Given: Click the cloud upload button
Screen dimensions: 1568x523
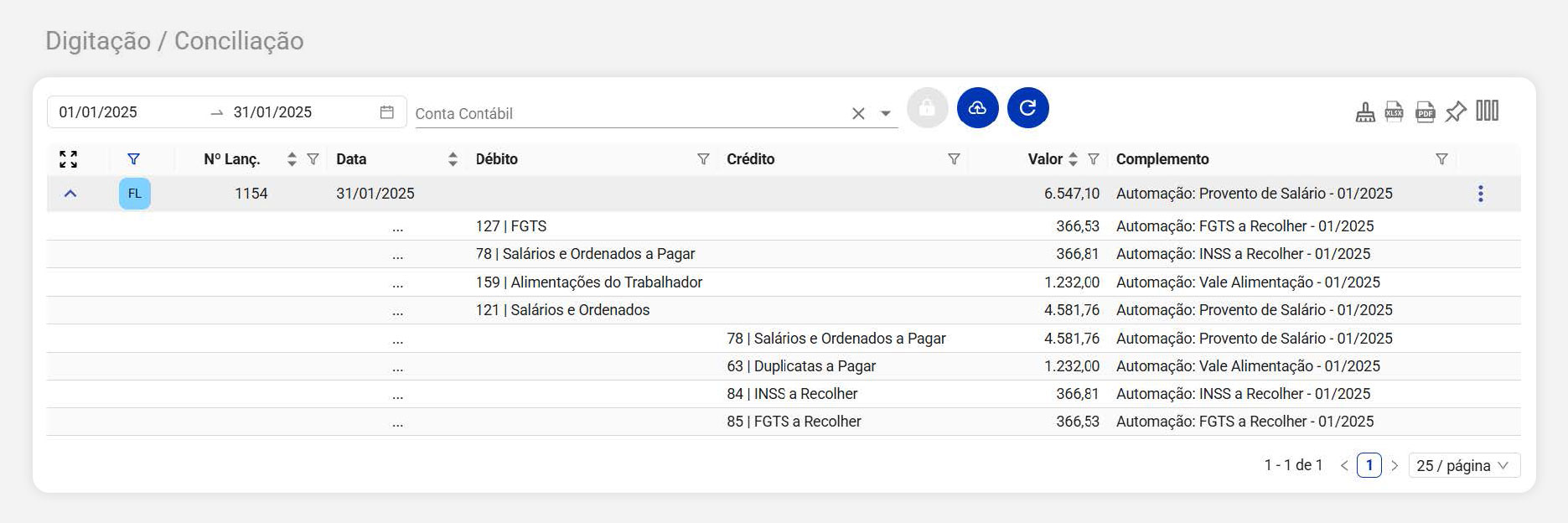Looking at the screenshot, I should (977, 108).
